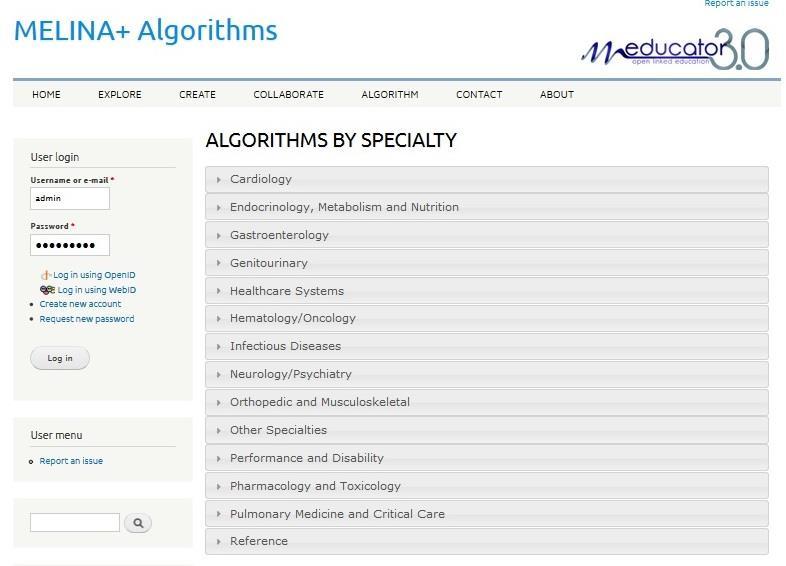
Task: Open the COLLABORATE menu
Action: click(288, 94)
